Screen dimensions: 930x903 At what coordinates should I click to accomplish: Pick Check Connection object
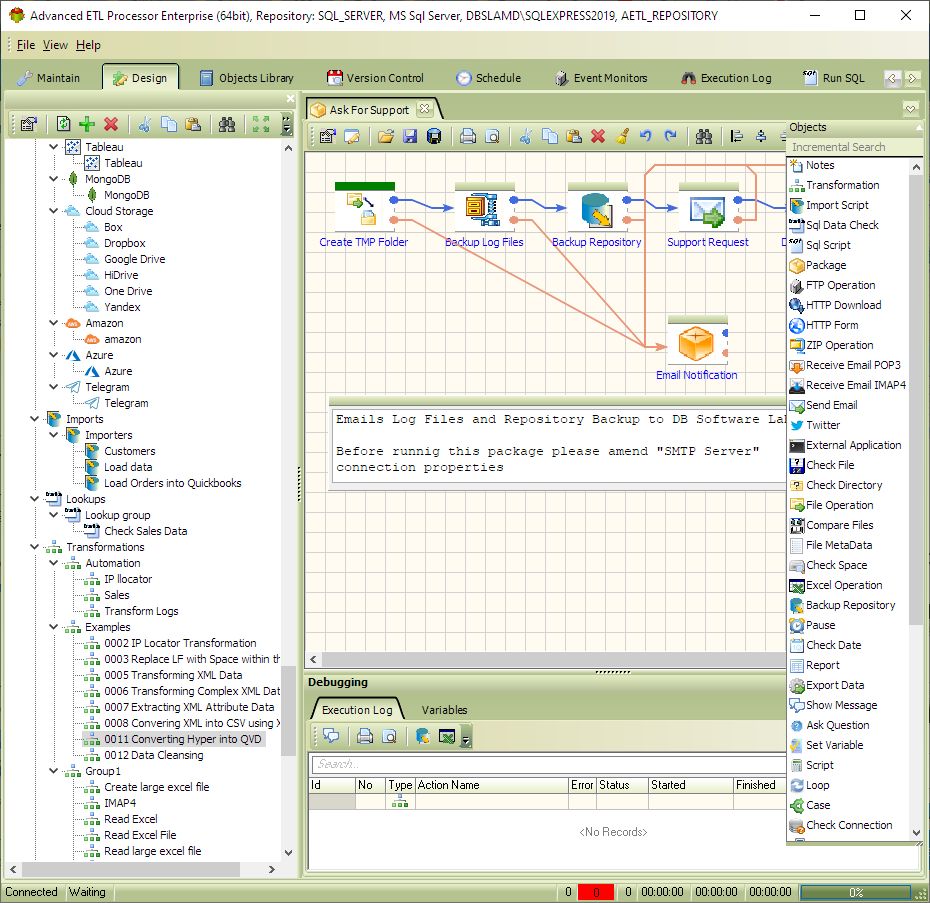(x=849, y=825)
